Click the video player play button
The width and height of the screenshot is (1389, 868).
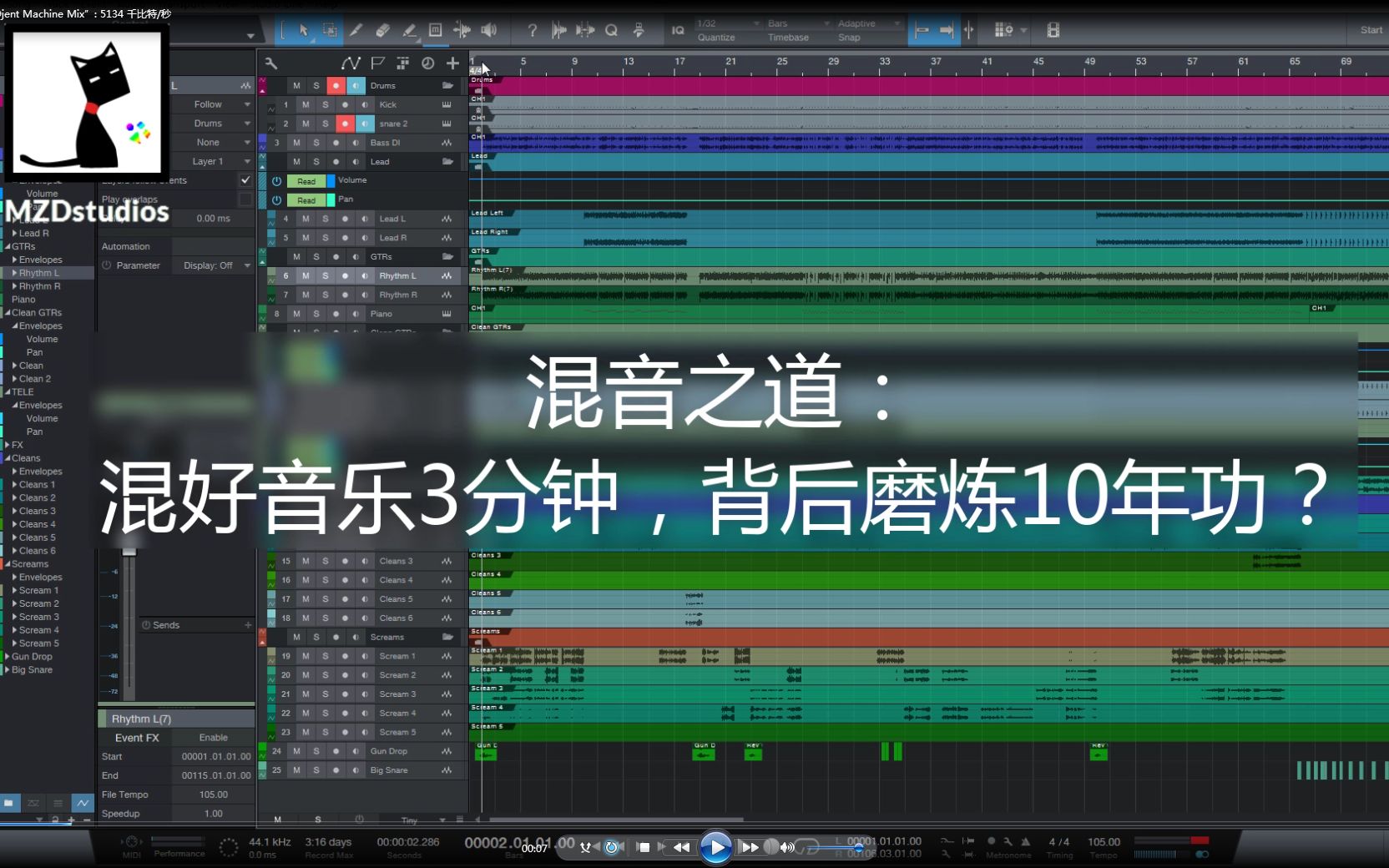click(715, 847)
